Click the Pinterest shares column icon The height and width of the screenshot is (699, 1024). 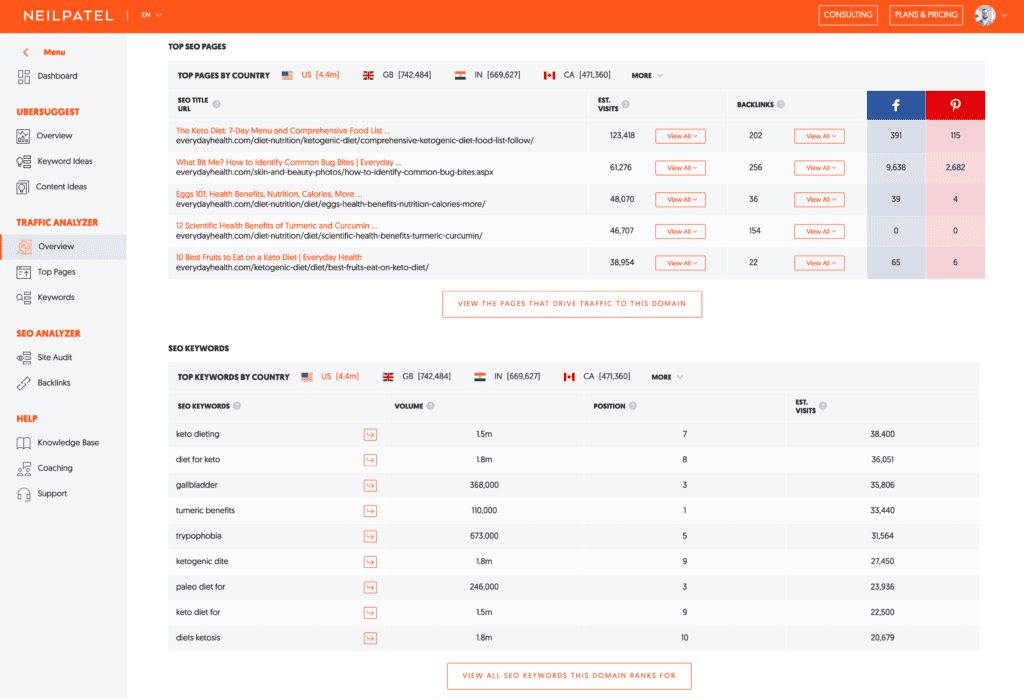955,105
